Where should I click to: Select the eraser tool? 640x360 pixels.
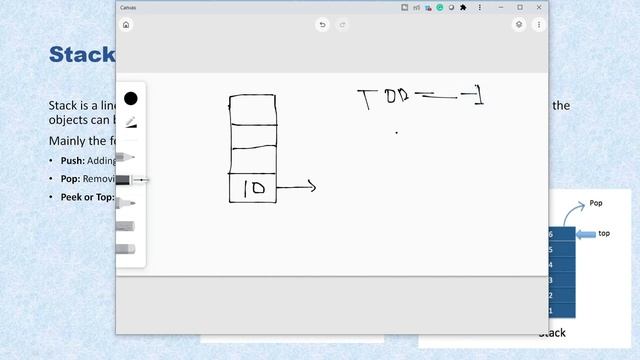point(125,249)
